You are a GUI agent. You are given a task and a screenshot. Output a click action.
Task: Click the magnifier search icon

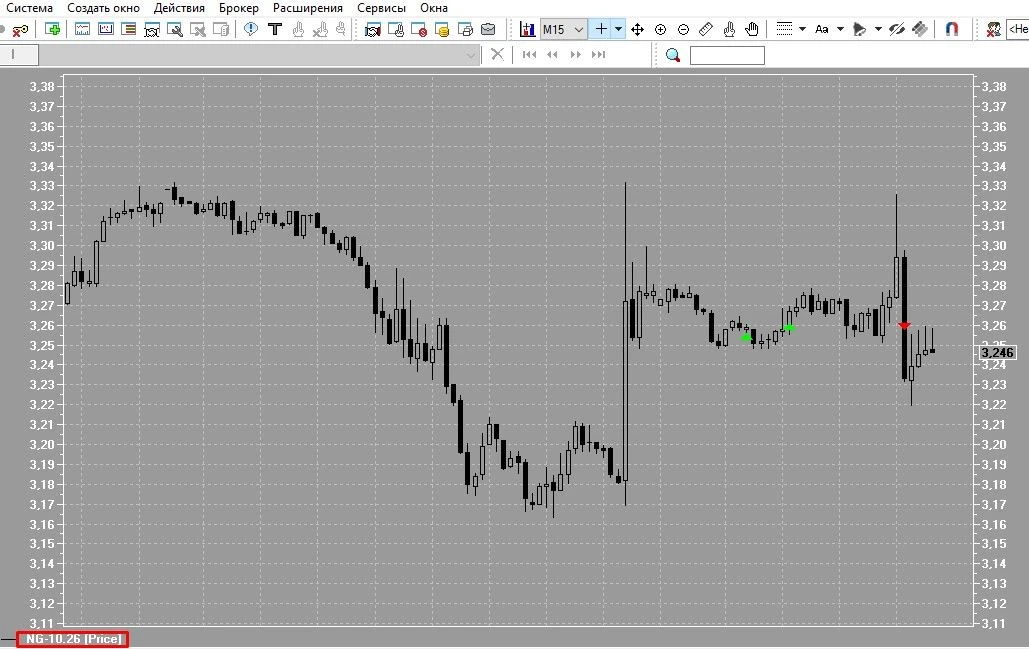tap(673, 55)
